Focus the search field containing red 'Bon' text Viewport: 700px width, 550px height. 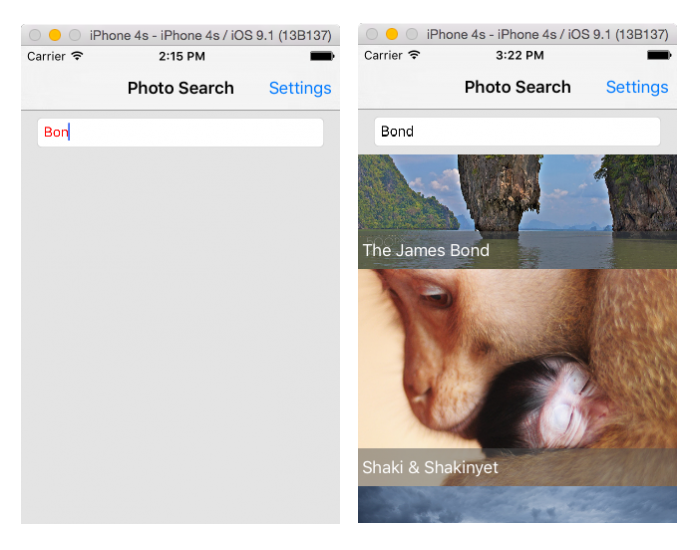tap(180, 132)
